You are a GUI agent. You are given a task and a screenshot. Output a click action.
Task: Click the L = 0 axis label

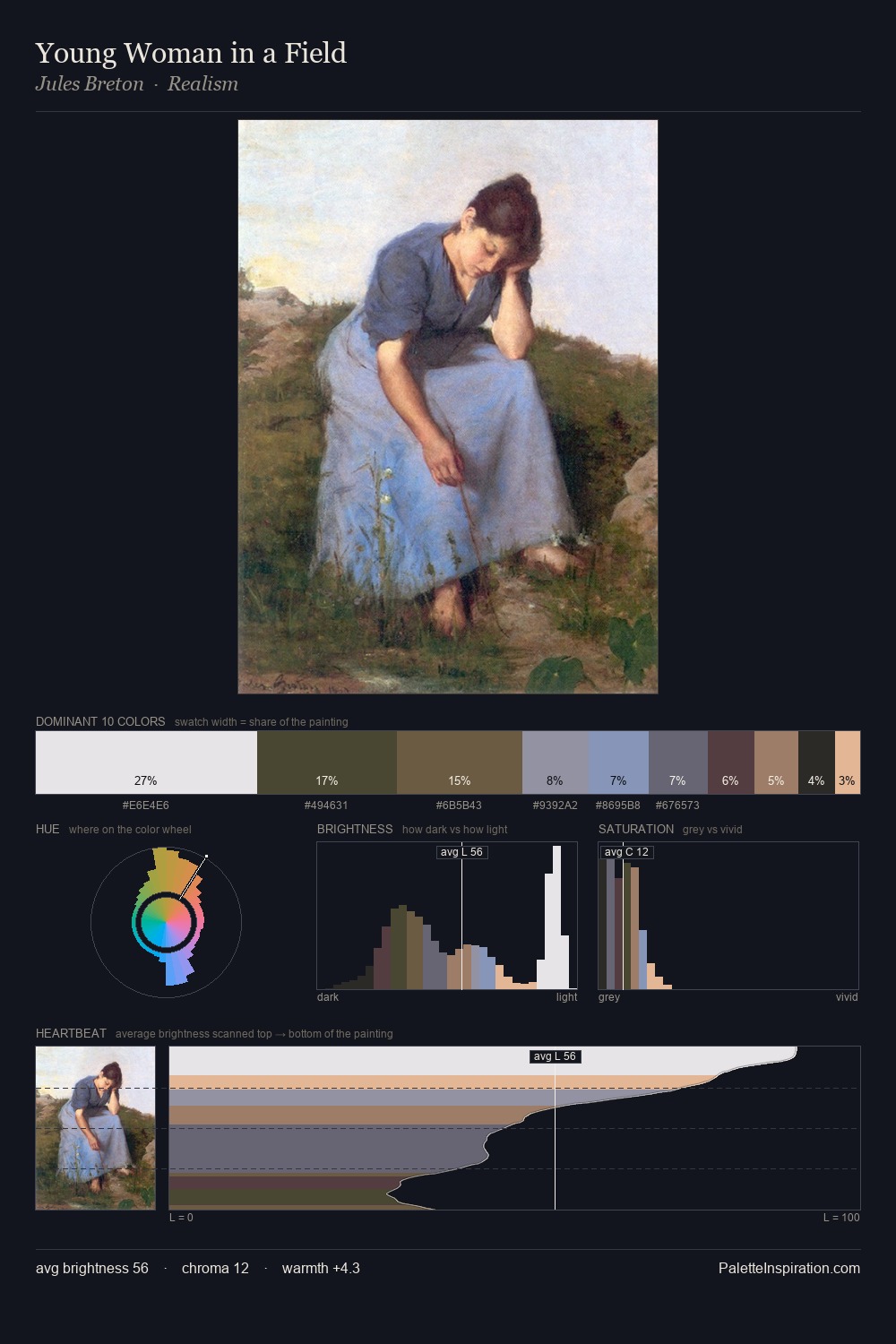(181, 1218)
